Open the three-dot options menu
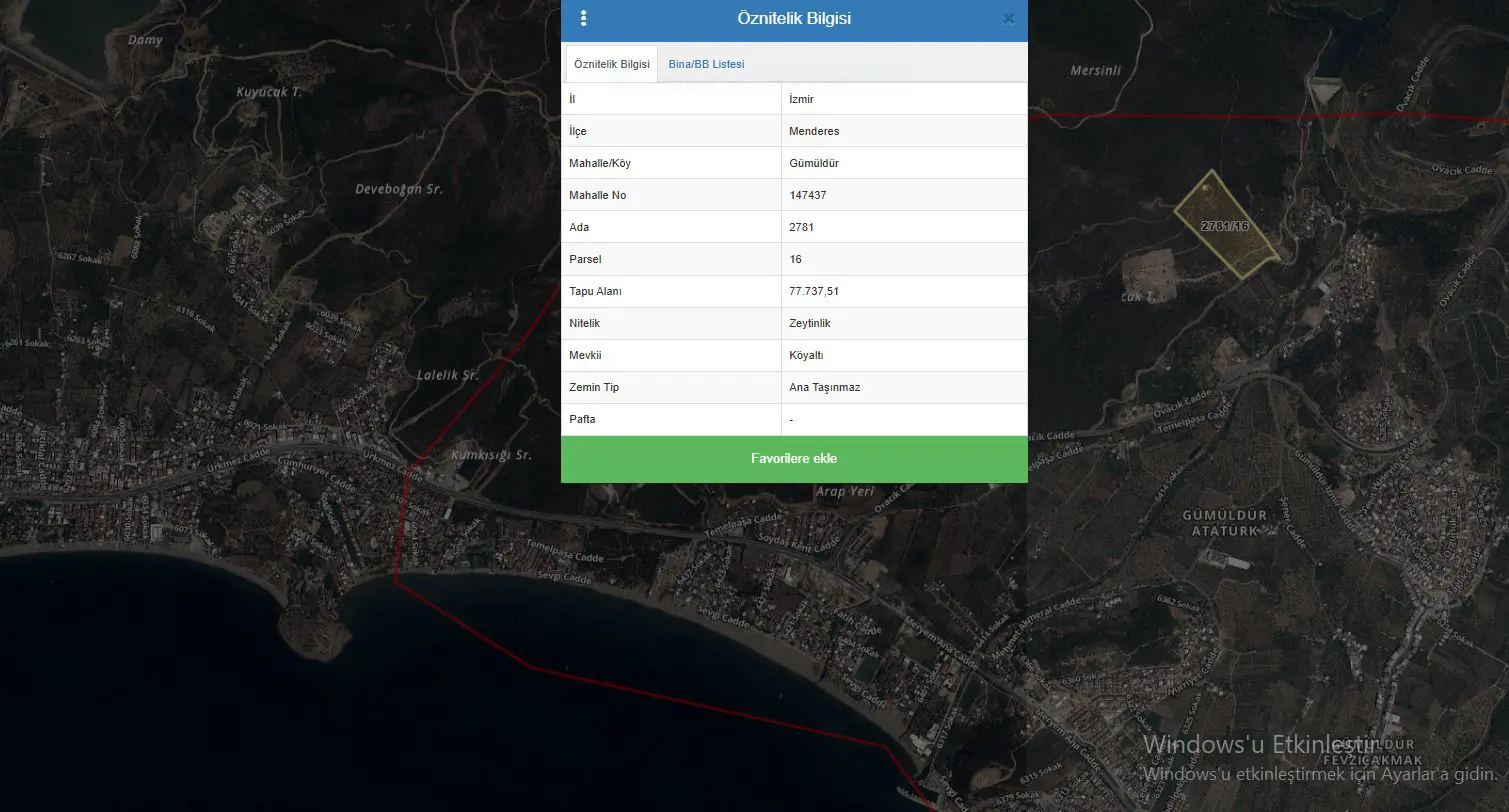The height and width of the screenshot is (812, 1509). click(584, 18)
